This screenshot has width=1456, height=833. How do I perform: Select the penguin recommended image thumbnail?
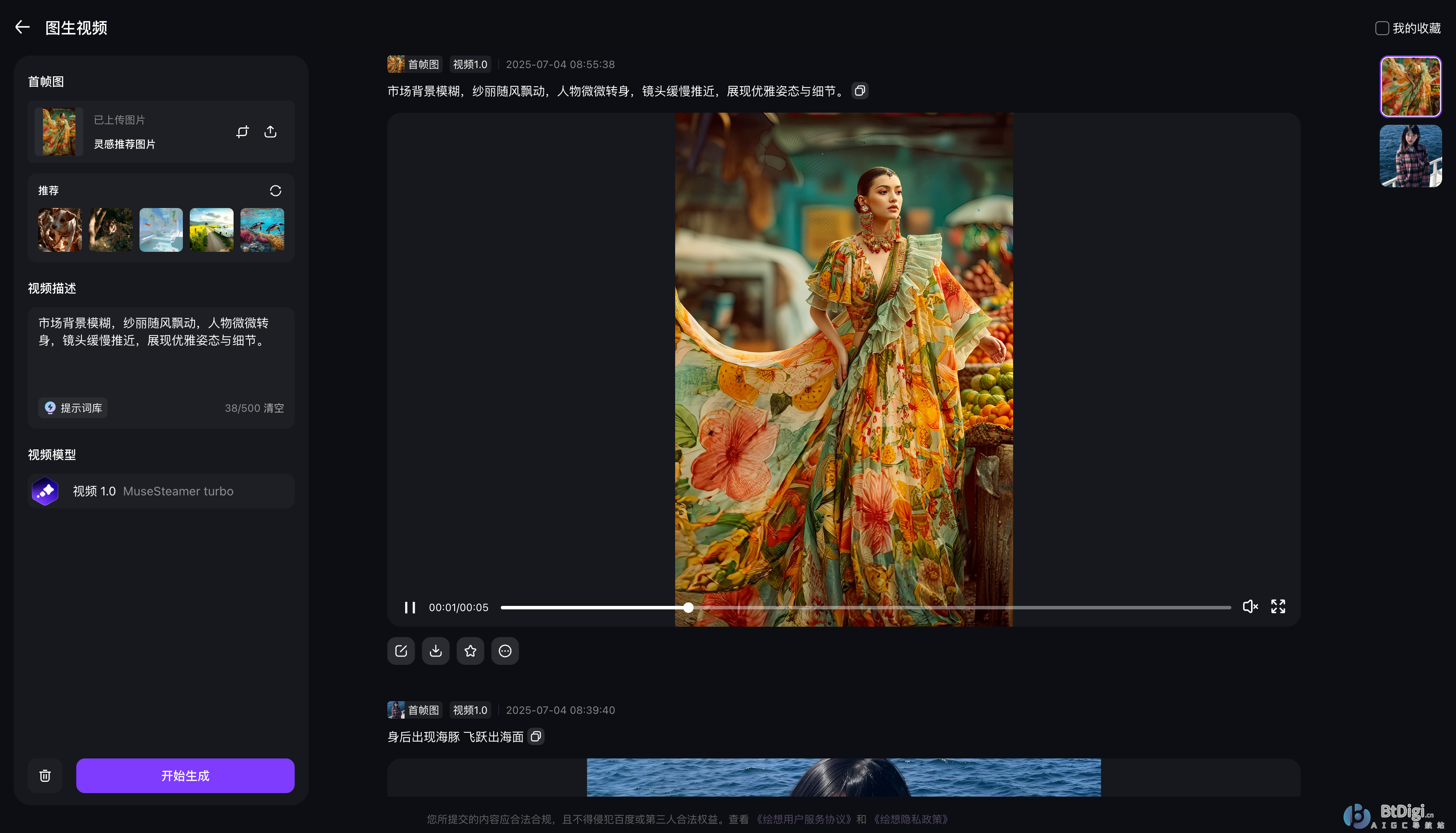click(262, 229)
